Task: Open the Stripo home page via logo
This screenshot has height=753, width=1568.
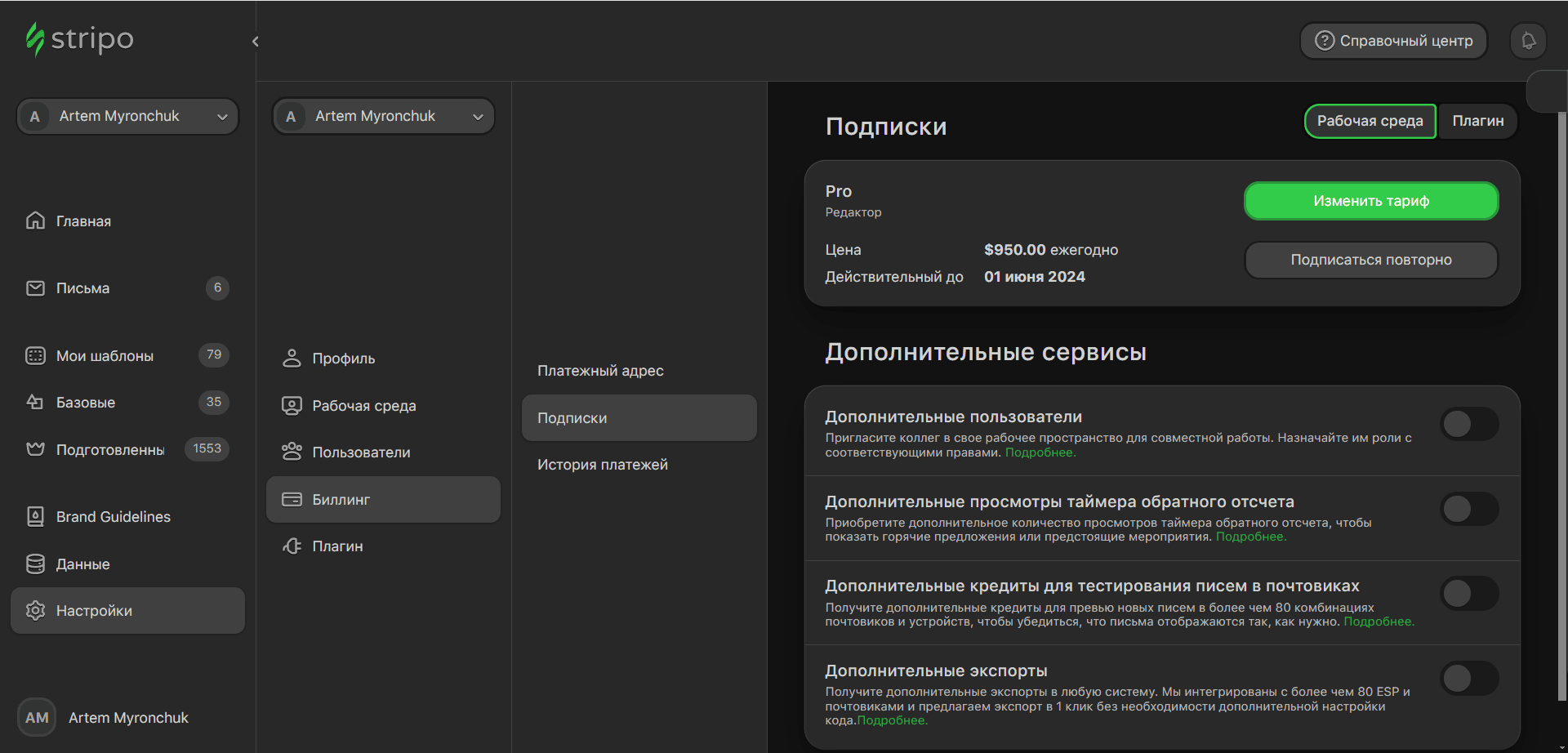Action: [x=79, y=38]
